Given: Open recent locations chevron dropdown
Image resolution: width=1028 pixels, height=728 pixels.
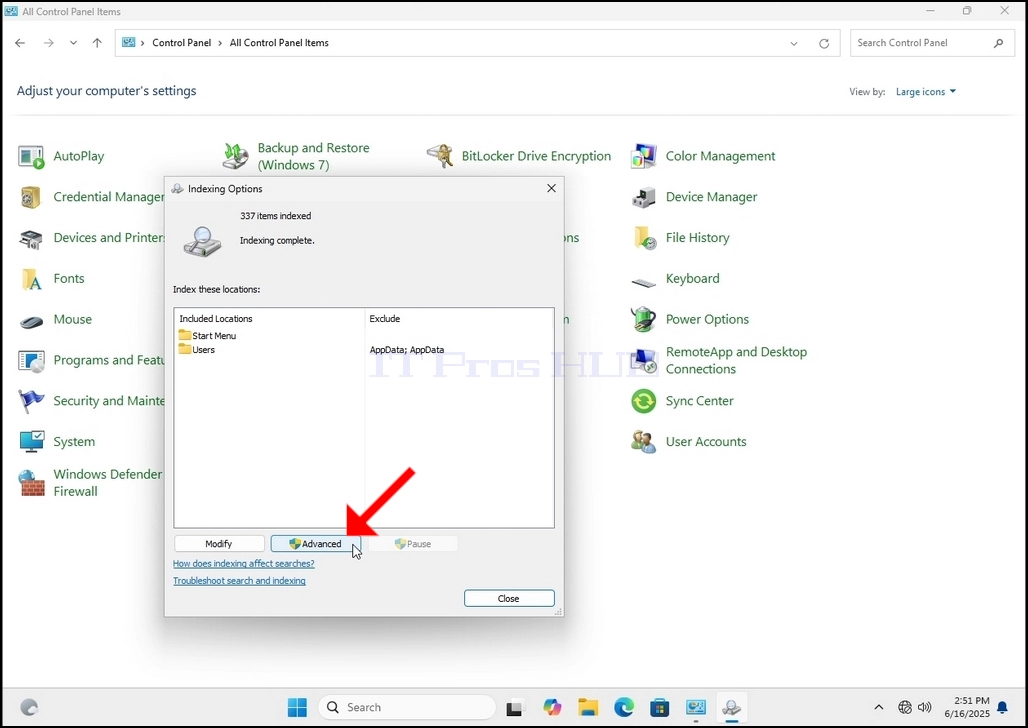Looking at the screenshot, I should pyautogui.click(x=73, y=43).
